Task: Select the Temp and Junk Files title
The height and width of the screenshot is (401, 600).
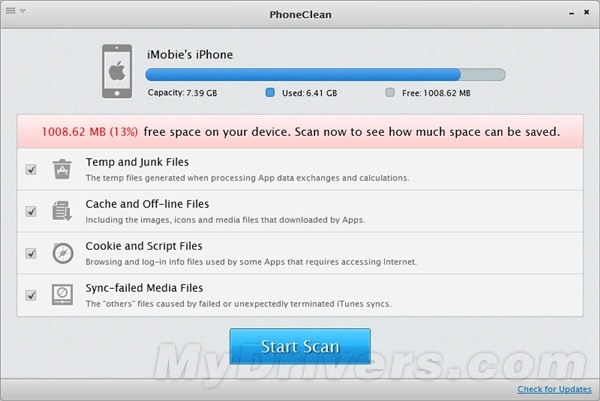Action: click(x=137, y=162)
